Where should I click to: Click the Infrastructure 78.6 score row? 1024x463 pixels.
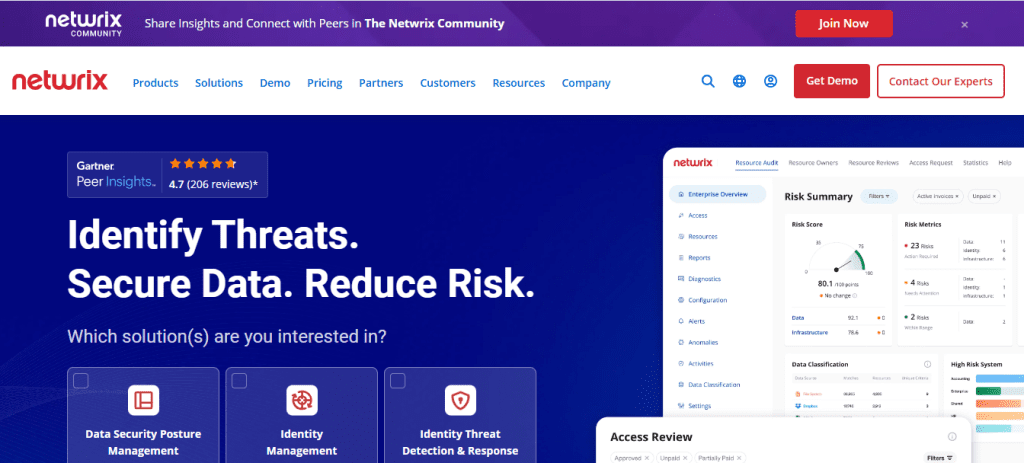[838, 332]
